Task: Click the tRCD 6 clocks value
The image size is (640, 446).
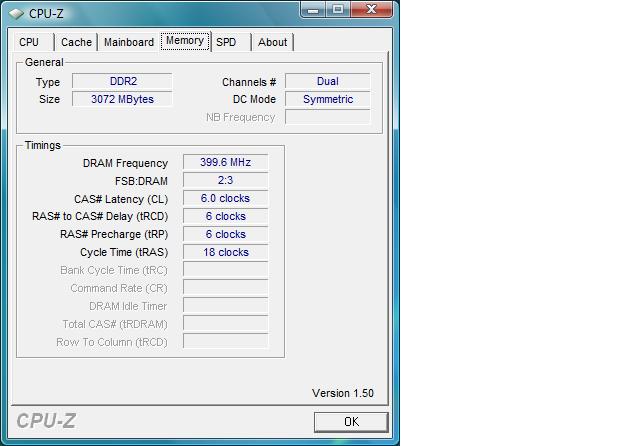Action: (226, 216)
